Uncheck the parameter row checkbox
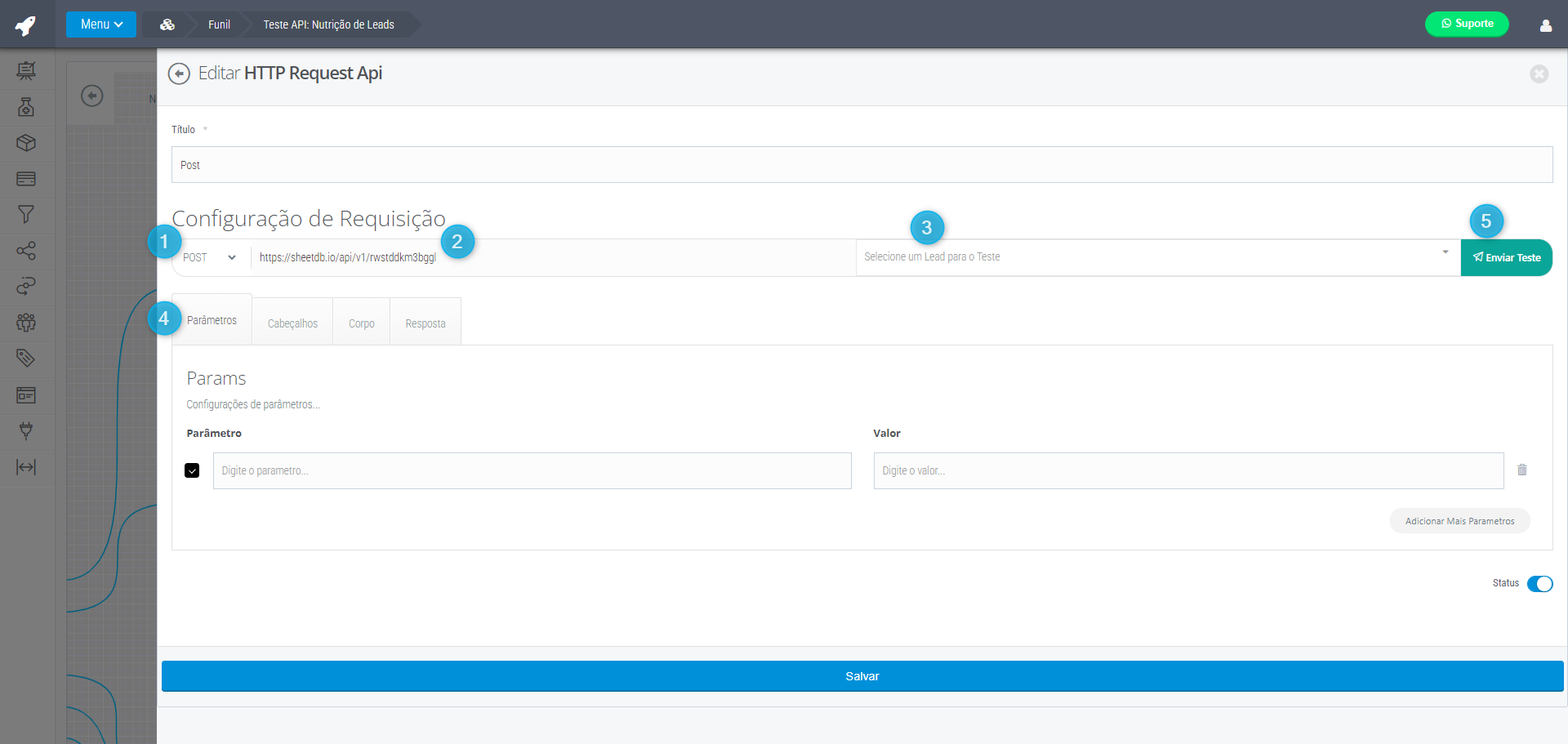 192,470
